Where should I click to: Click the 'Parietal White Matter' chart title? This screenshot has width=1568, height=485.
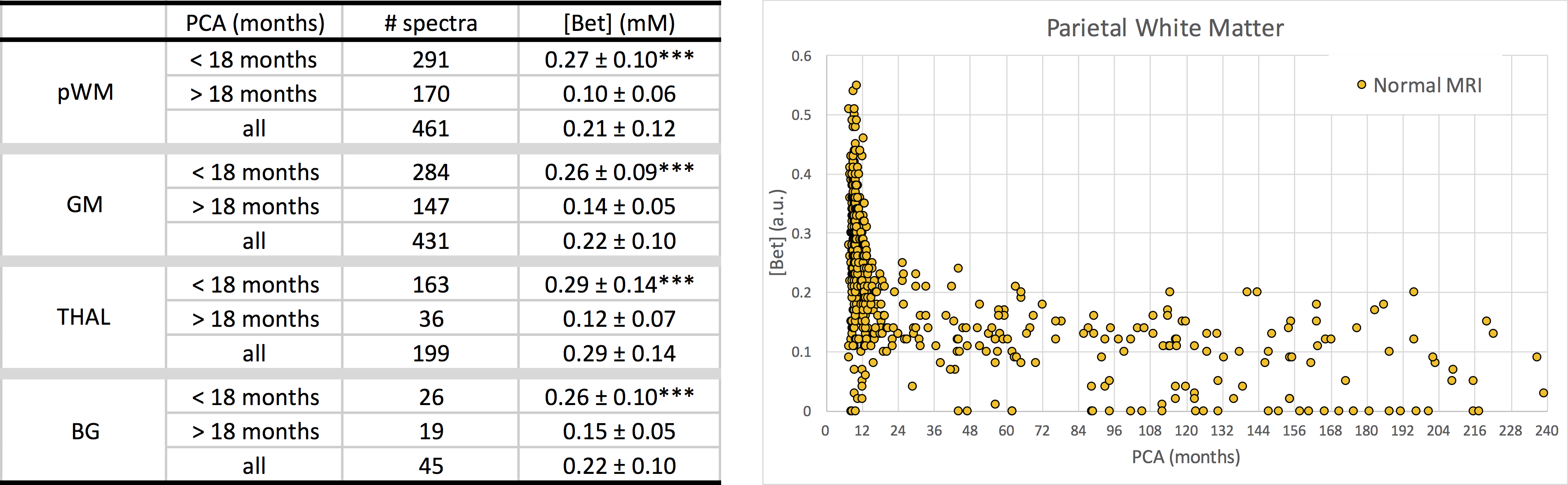pos(1165,28)
